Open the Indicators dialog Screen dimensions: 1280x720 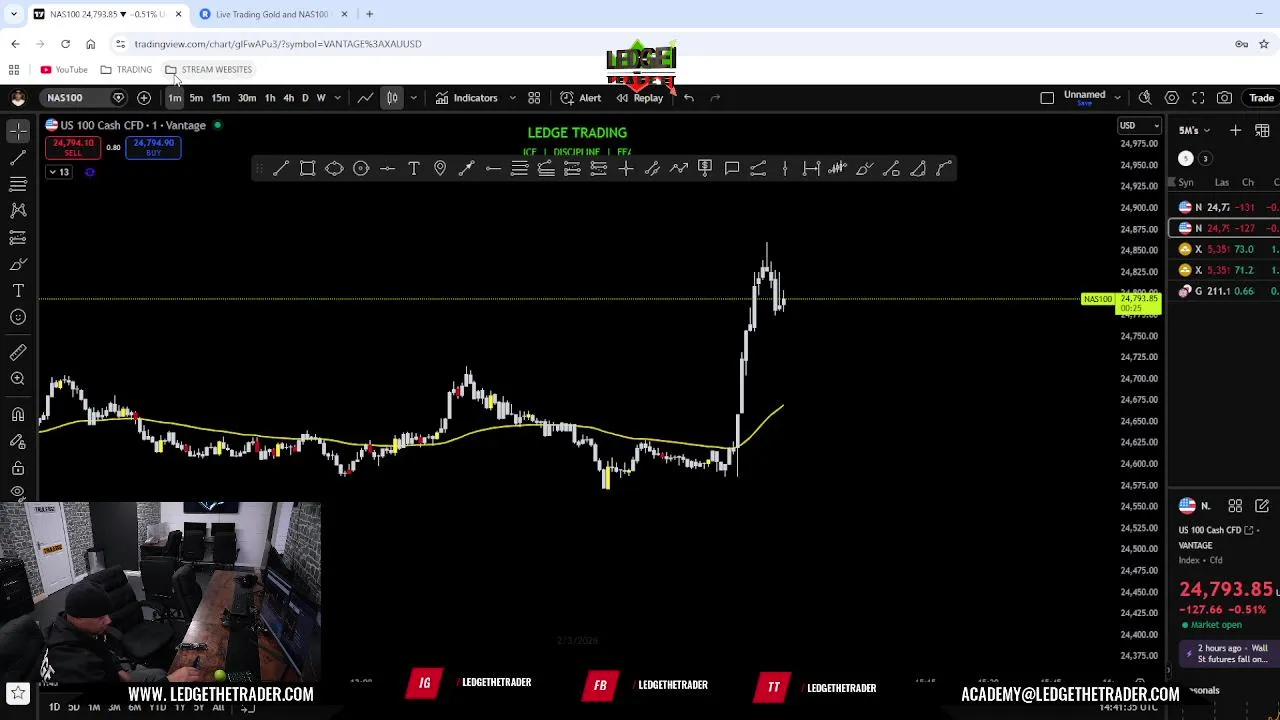466,98
